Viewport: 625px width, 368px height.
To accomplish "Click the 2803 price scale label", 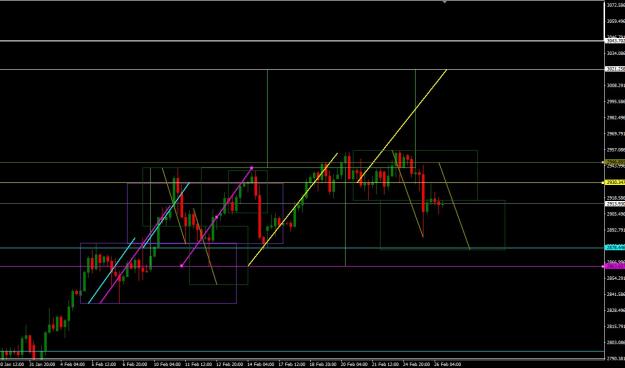I will pyautogui.click(x=616, y=342).
